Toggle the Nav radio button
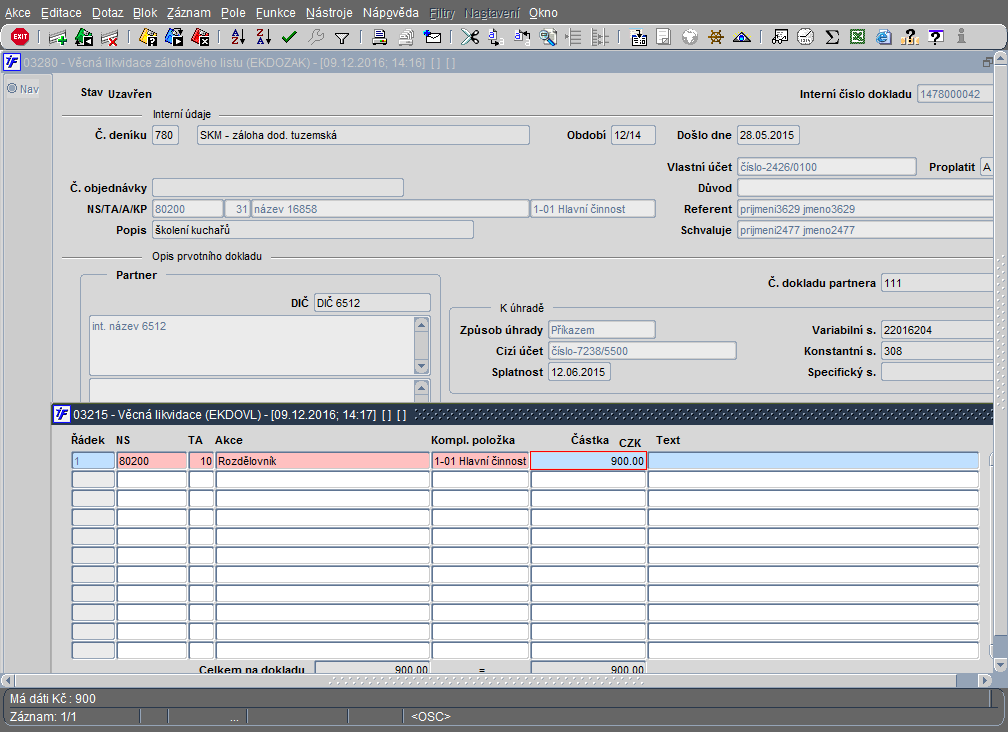This screenshot has width=1008, height=732. point(12,88)
